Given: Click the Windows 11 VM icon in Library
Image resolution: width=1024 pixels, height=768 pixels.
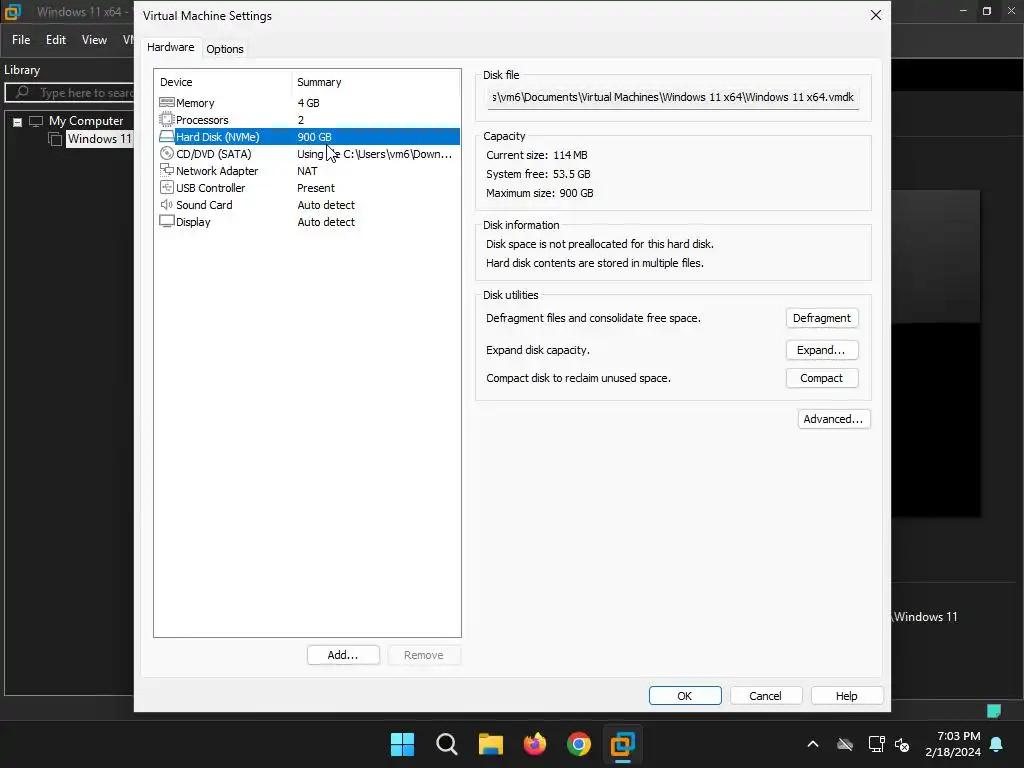Looking at the screenshot, I should point(56,138).
